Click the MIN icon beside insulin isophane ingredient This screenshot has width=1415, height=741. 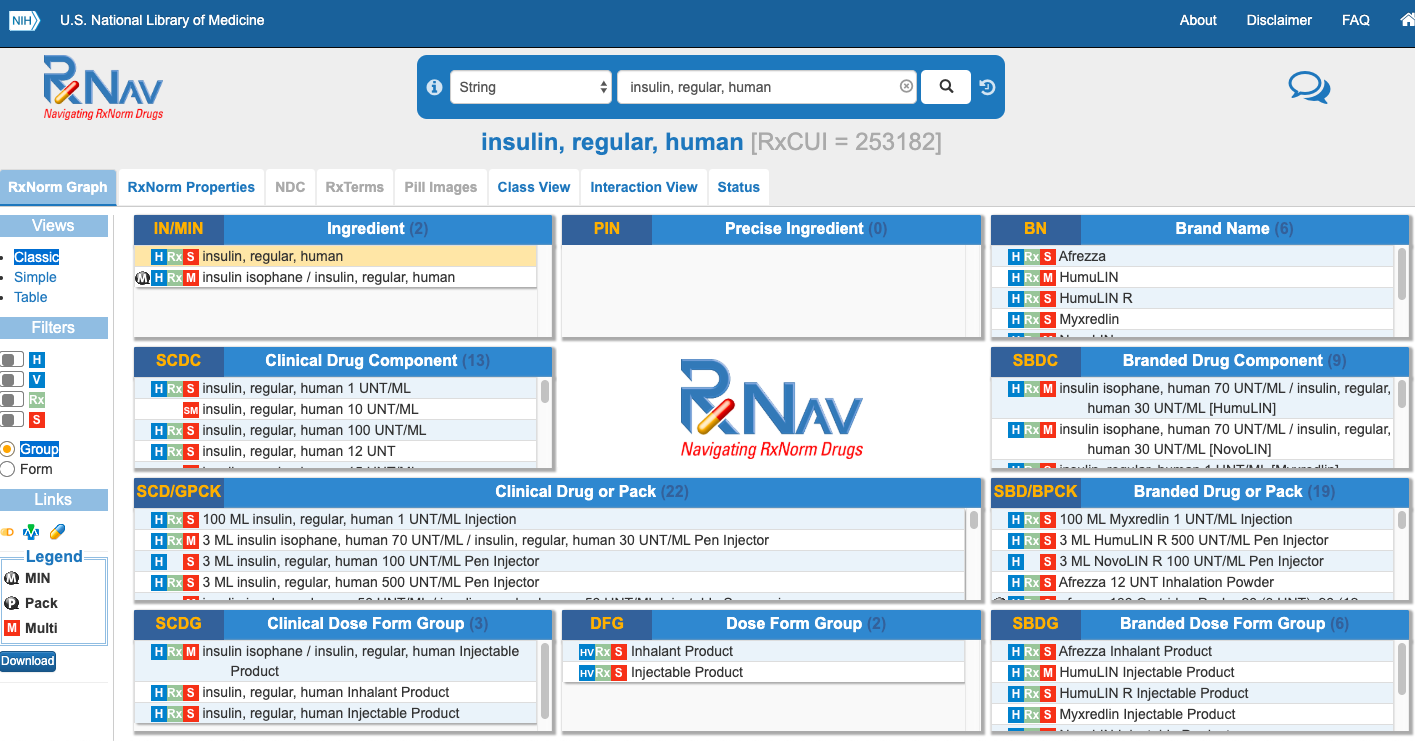pyautogui.click(x=142, y=278)
